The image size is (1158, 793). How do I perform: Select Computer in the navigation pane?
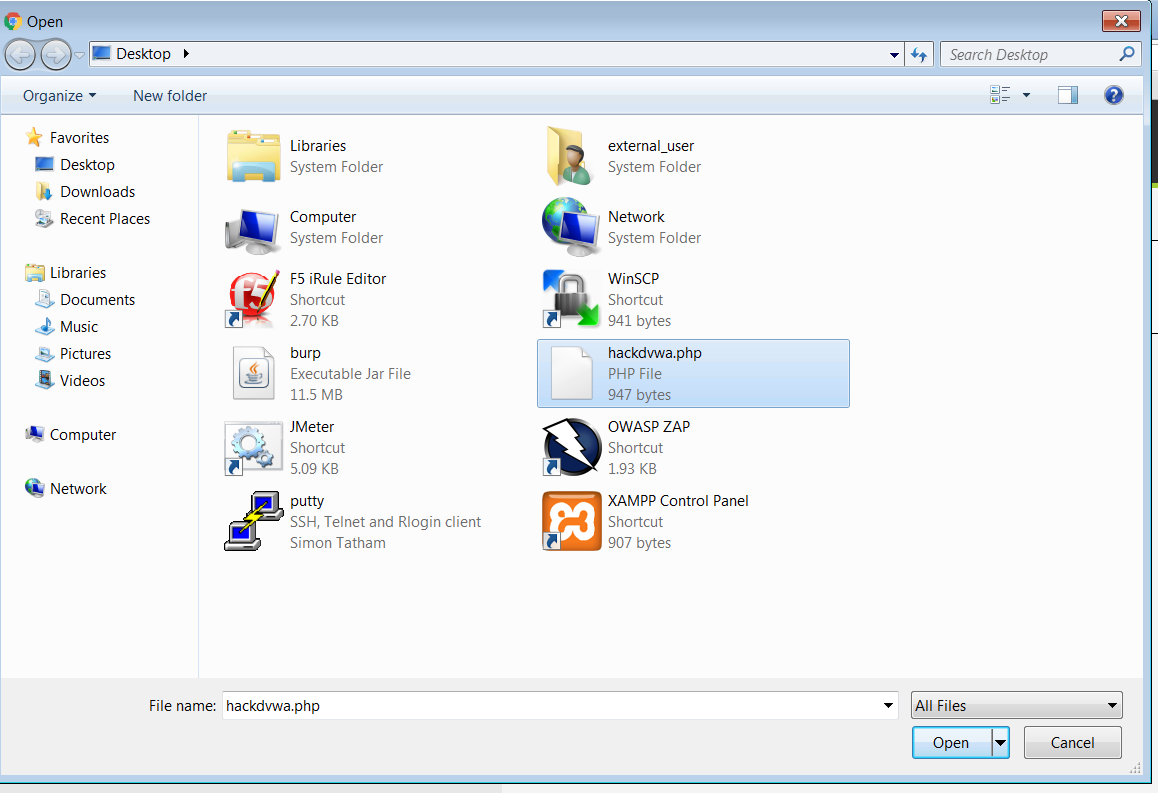83,435
